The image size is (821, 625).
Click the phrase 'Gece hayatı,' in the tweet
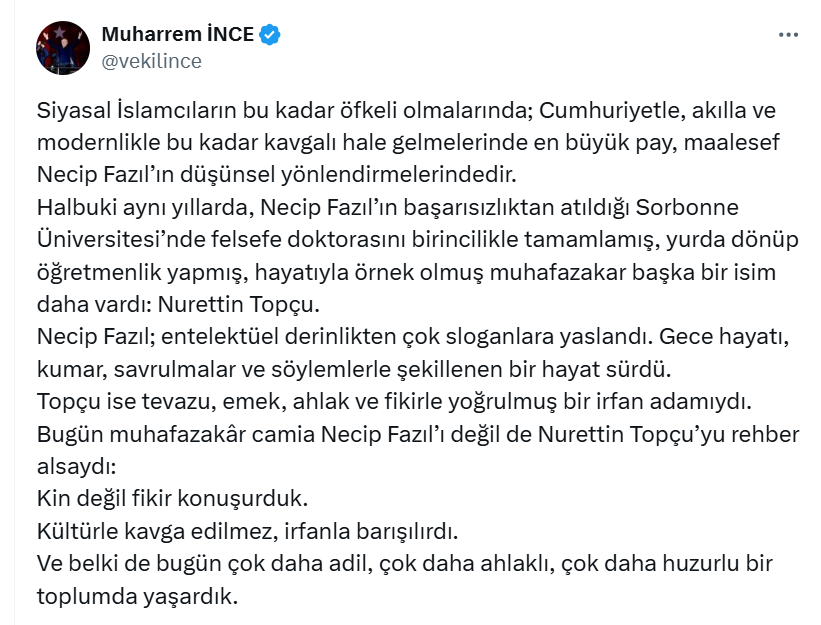[x=724, y=337]
